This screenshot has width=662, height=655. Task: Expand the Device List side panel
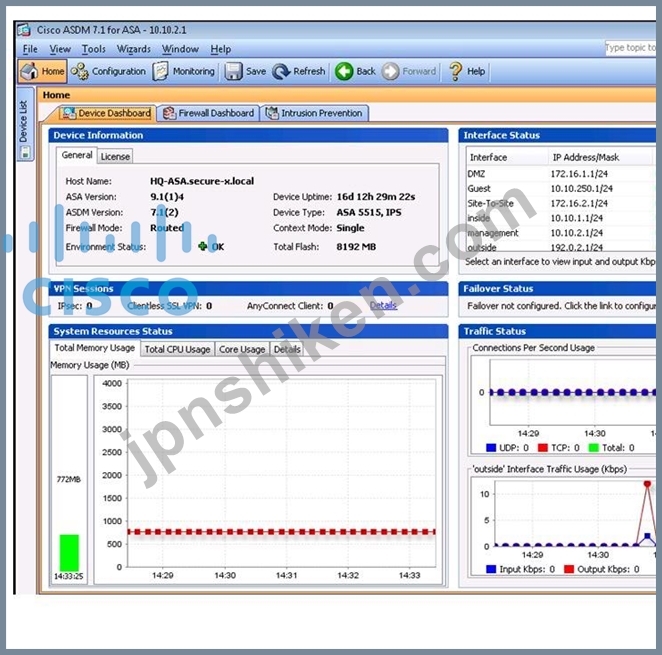pos(25,124)
